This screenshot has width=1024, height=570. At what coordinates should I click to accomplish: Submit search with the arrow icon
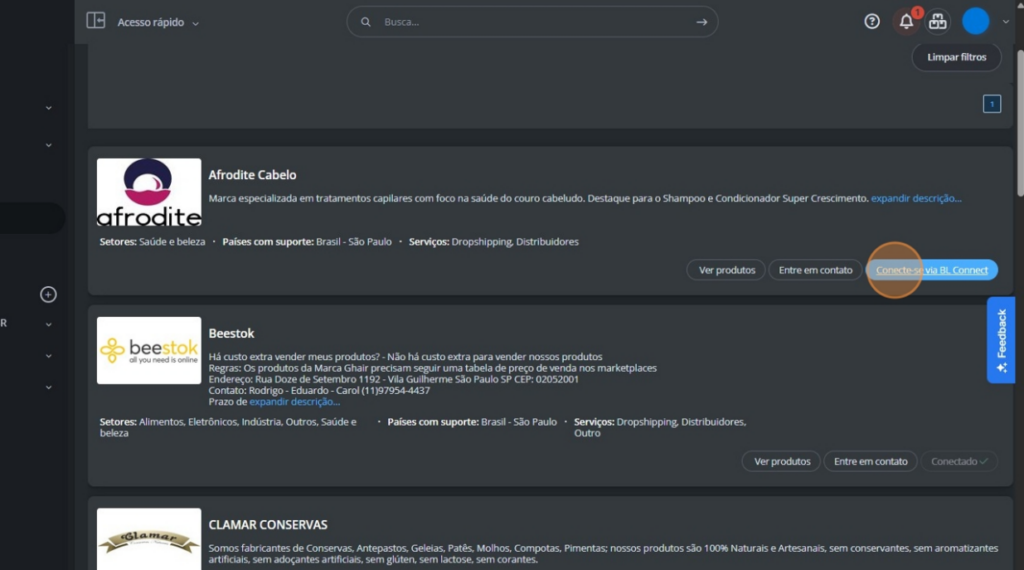pos(701,22)
